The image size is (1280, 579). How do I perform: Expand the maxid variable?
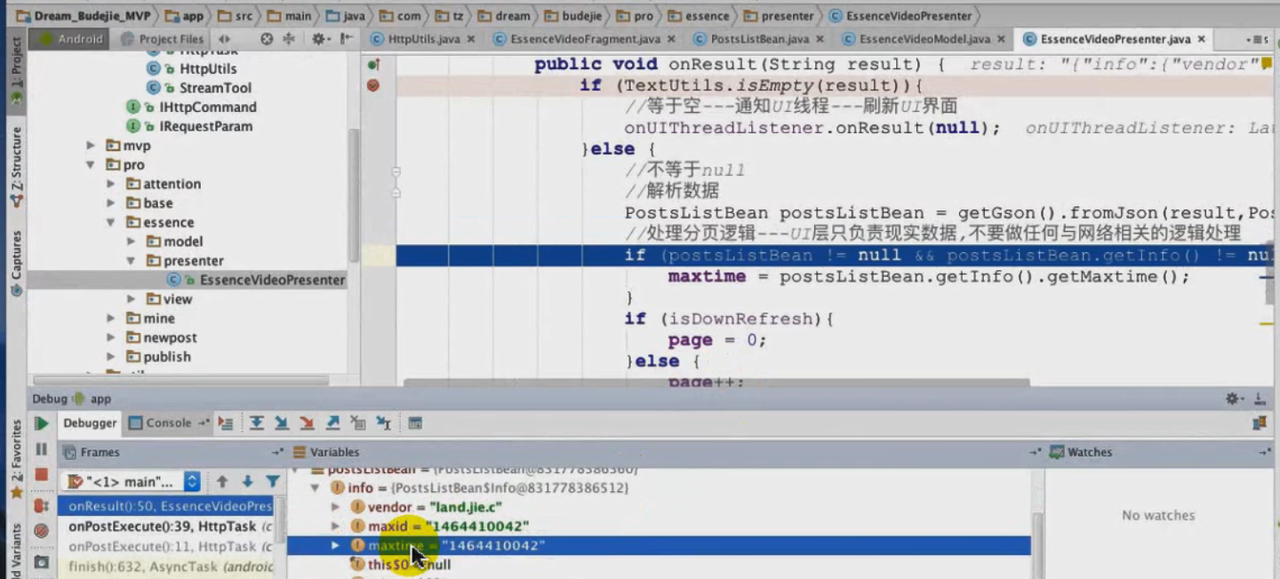click(336, 526)
